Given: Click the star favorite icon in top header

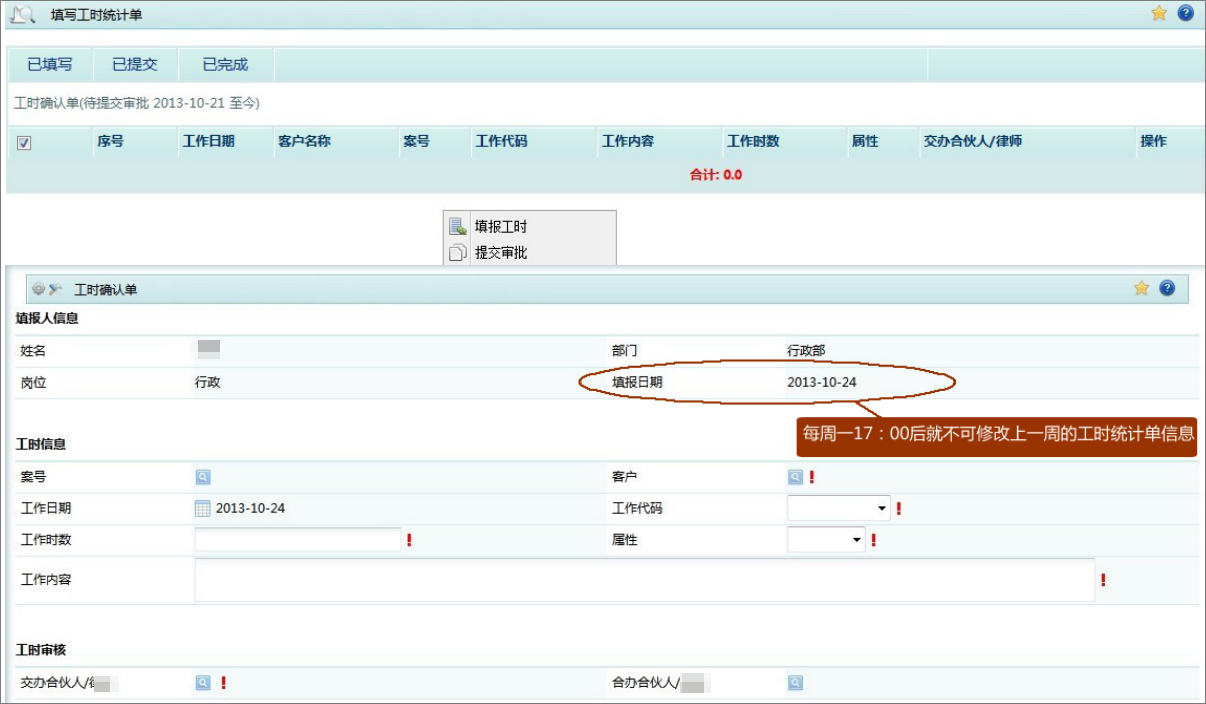Looking at the screenshot, I should [x=1159, y=14].
